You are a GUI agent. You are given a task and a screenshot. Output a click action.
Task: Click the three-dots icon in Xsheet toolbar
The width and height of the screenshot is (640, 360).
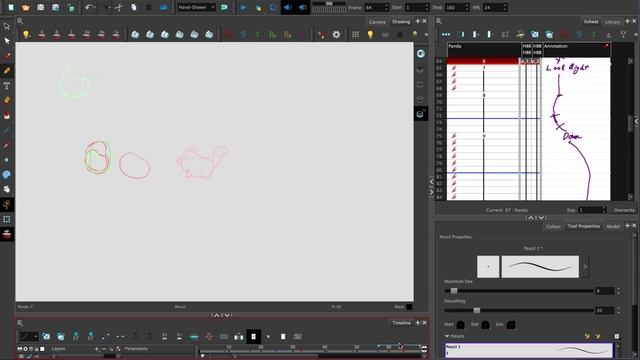coord(446,35)
